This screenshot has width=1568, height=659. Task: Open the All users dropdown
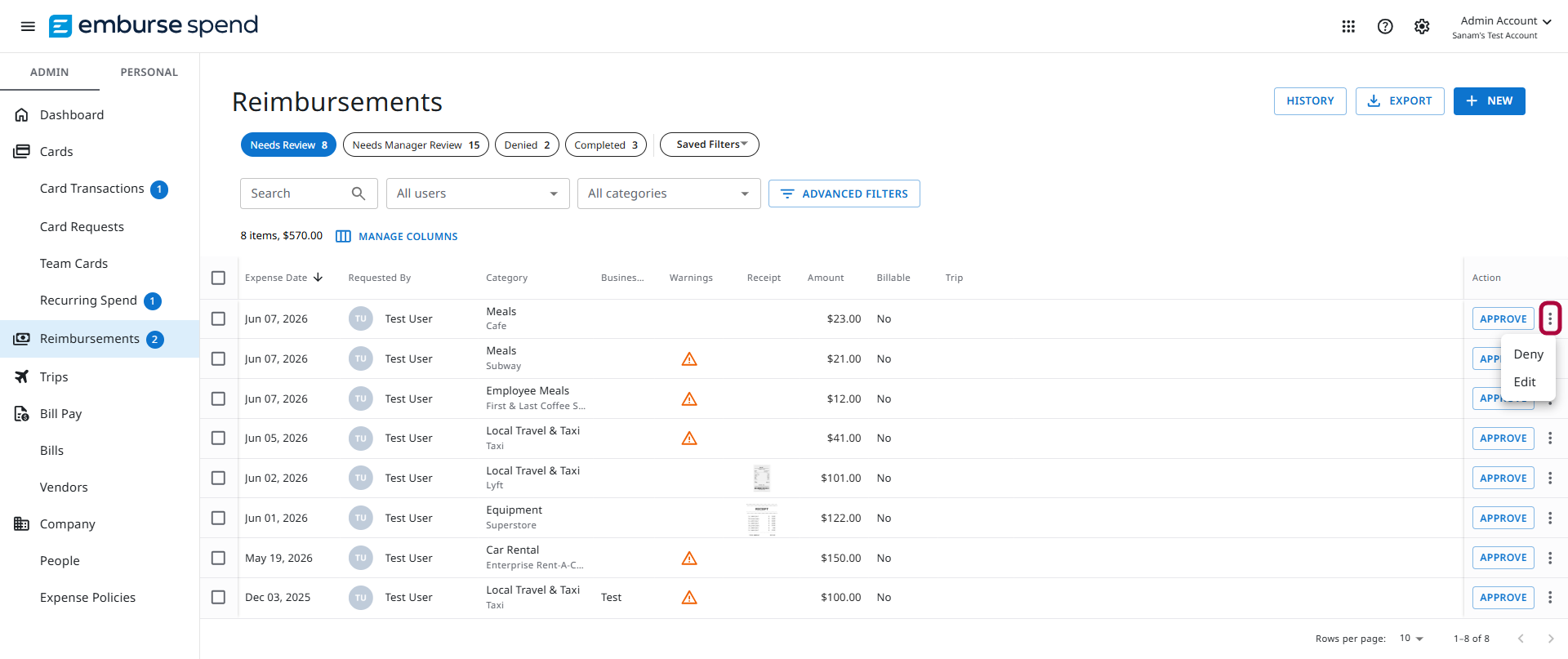pyautogui.click(x=478, y=194)
